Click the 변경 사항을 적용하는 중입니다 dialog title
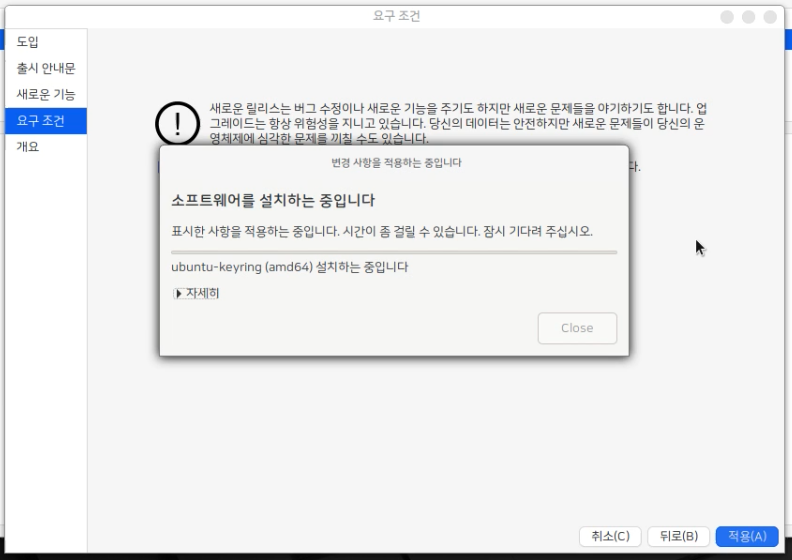 click(396, 162)
